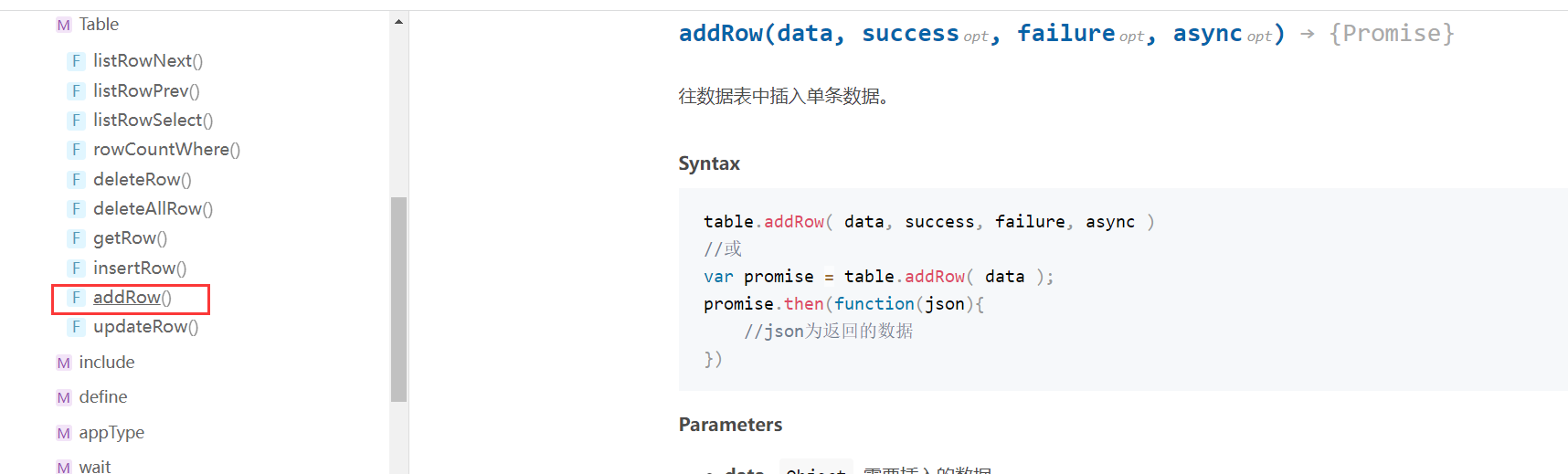Click the M icon next to Table
This screenshot has height=474, width=1568.
click(63, 25)
